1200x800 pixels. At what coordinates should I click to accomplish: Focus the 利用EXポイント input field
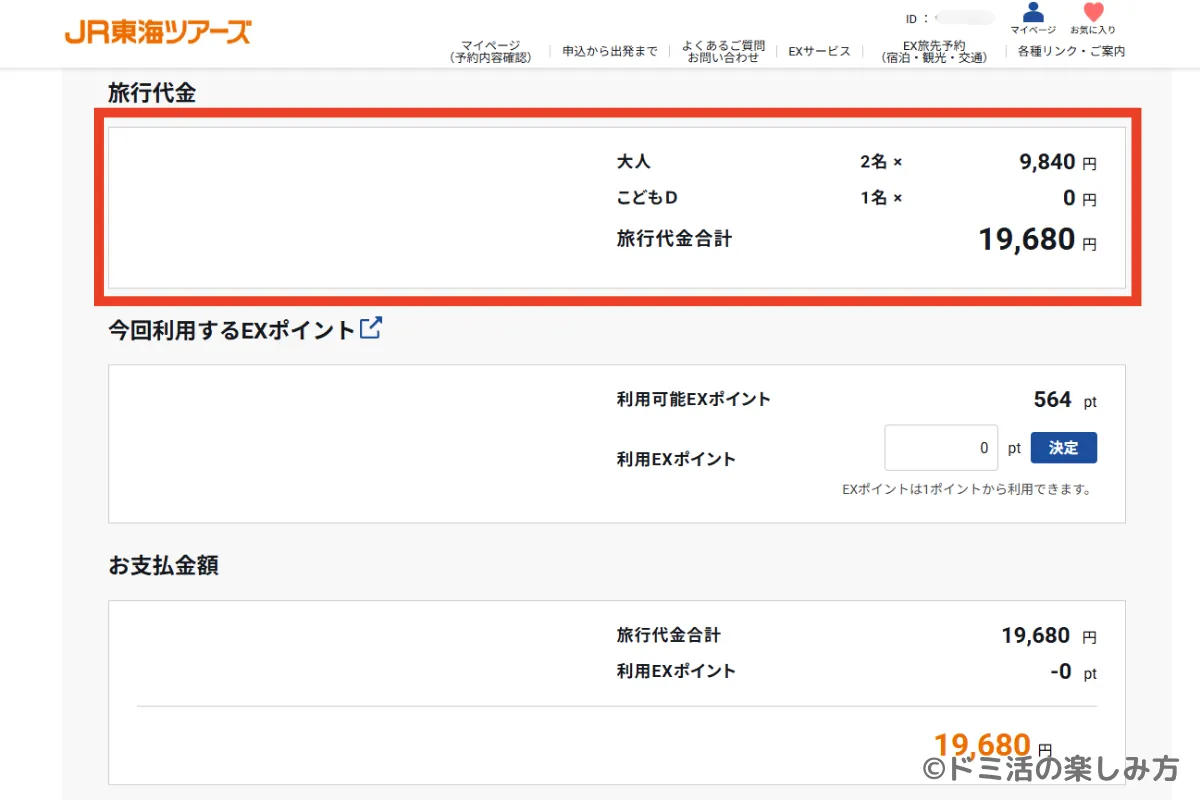(x=941, y=448)
